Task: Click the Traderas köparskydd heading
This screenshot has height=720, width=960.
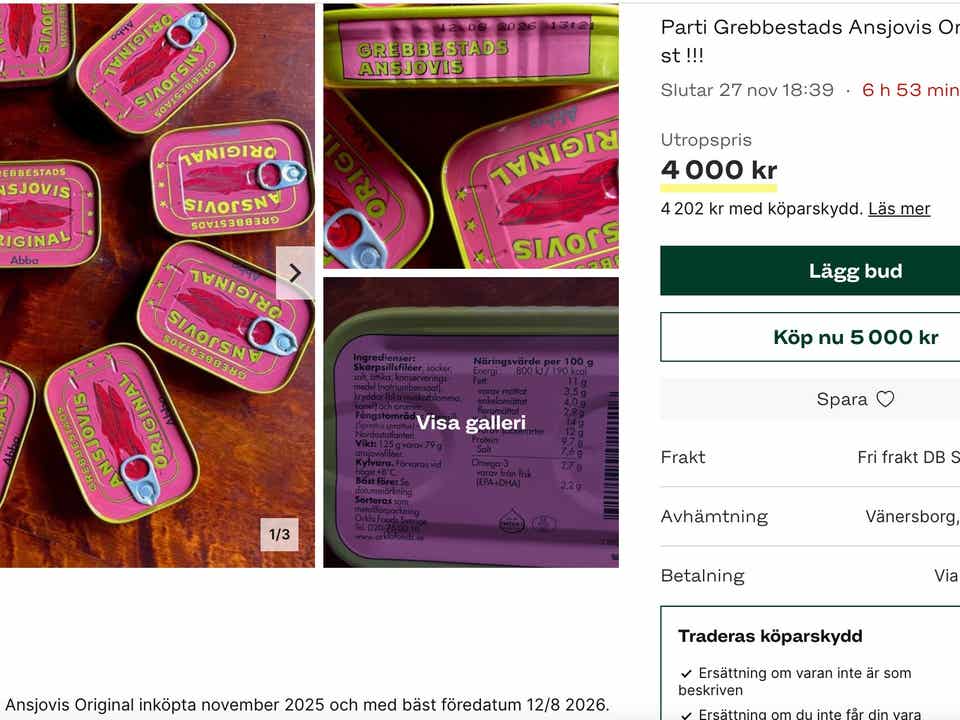Action: pos(770,636)
